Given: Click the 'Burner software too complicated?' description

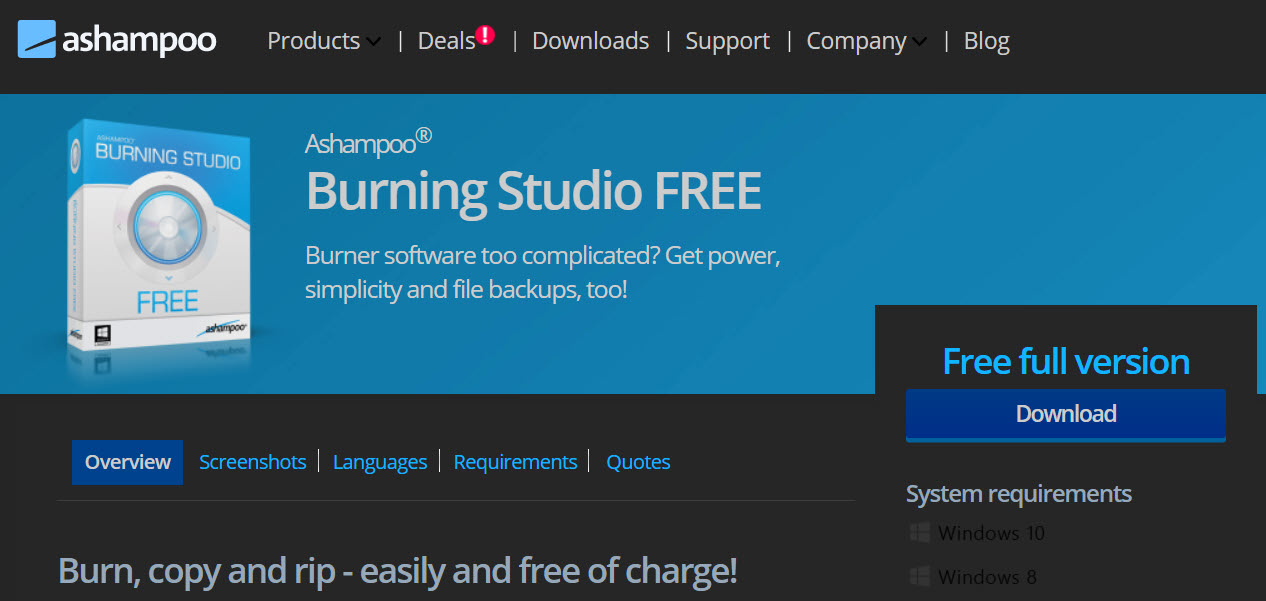Looking at the screenshot, I should pos(542,272).
